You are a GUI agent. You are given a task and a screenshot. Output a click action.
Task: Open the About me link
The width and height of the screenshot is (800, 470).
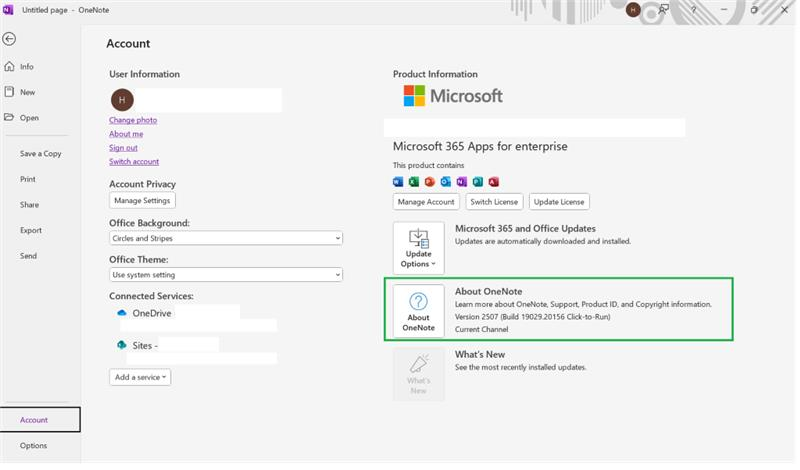126,134
